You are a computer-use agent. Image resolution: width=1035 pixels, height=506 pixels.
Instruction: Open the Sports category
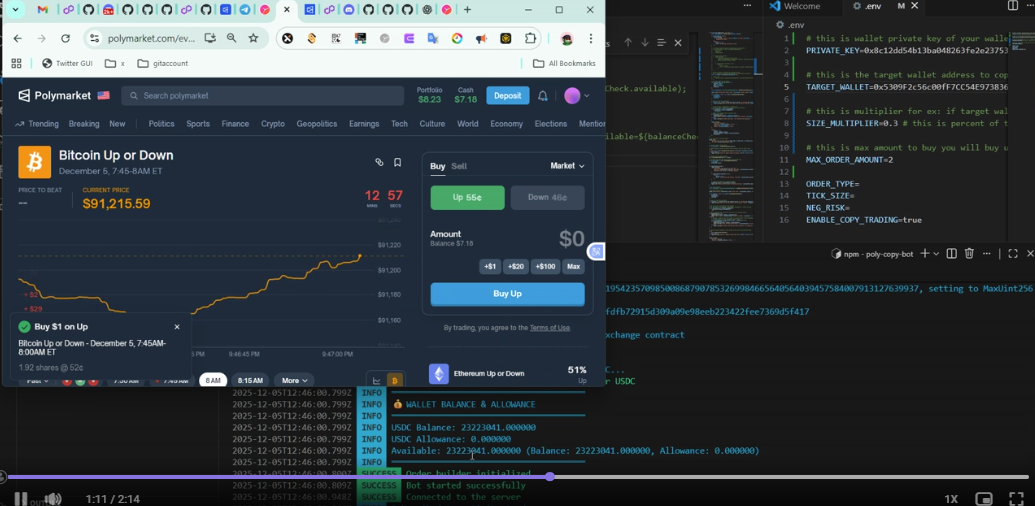pos(197,123)
